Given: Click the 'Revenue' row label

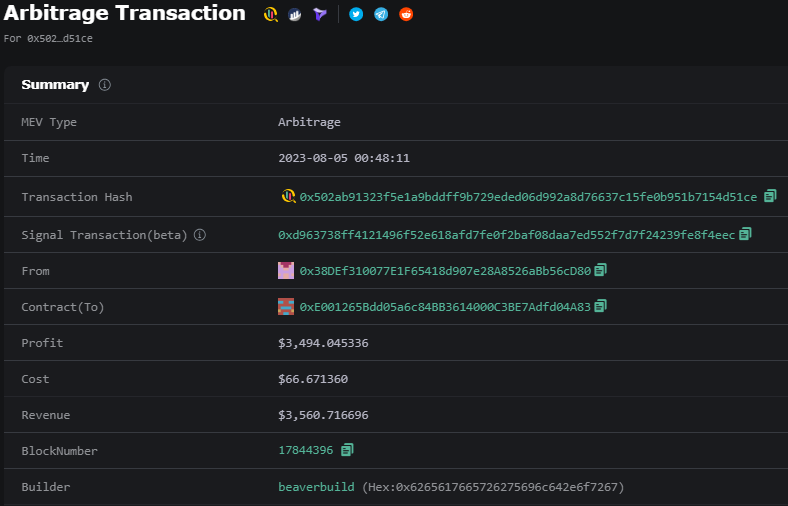Looking at the screenshot, I should click(x=46, y=415).
